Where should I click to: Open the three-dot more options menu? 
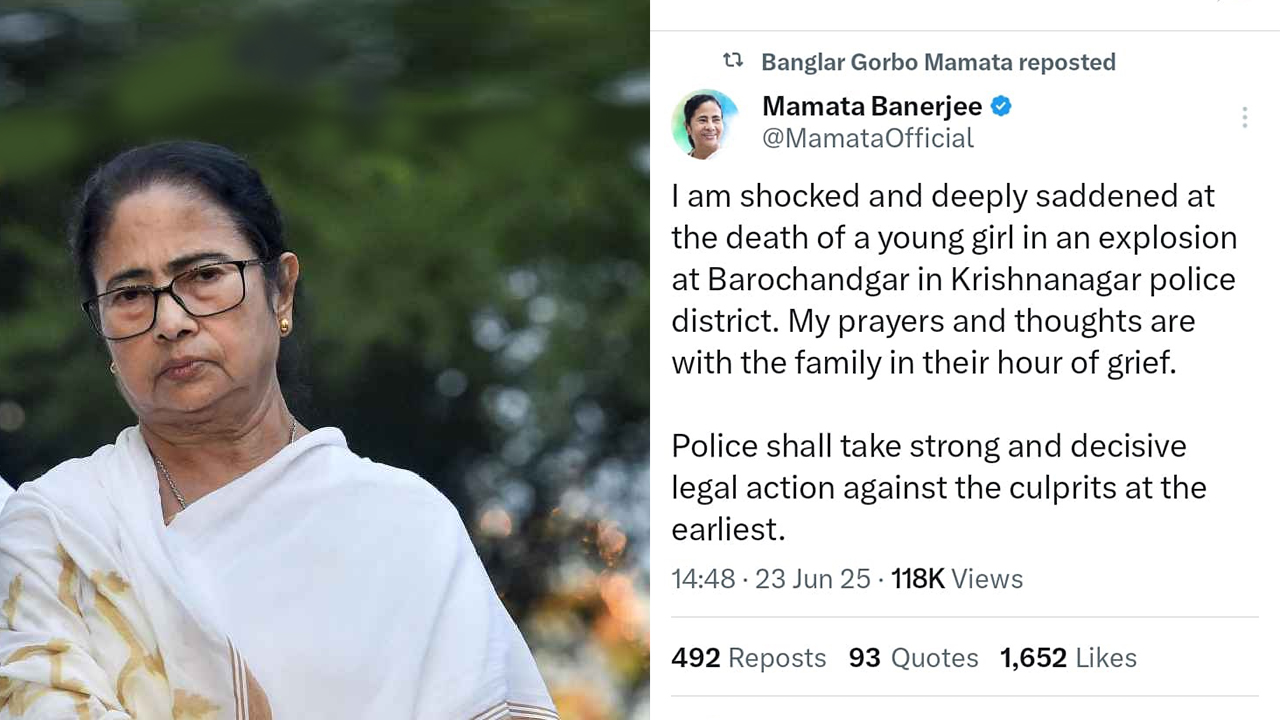[x=1244, y=118]
